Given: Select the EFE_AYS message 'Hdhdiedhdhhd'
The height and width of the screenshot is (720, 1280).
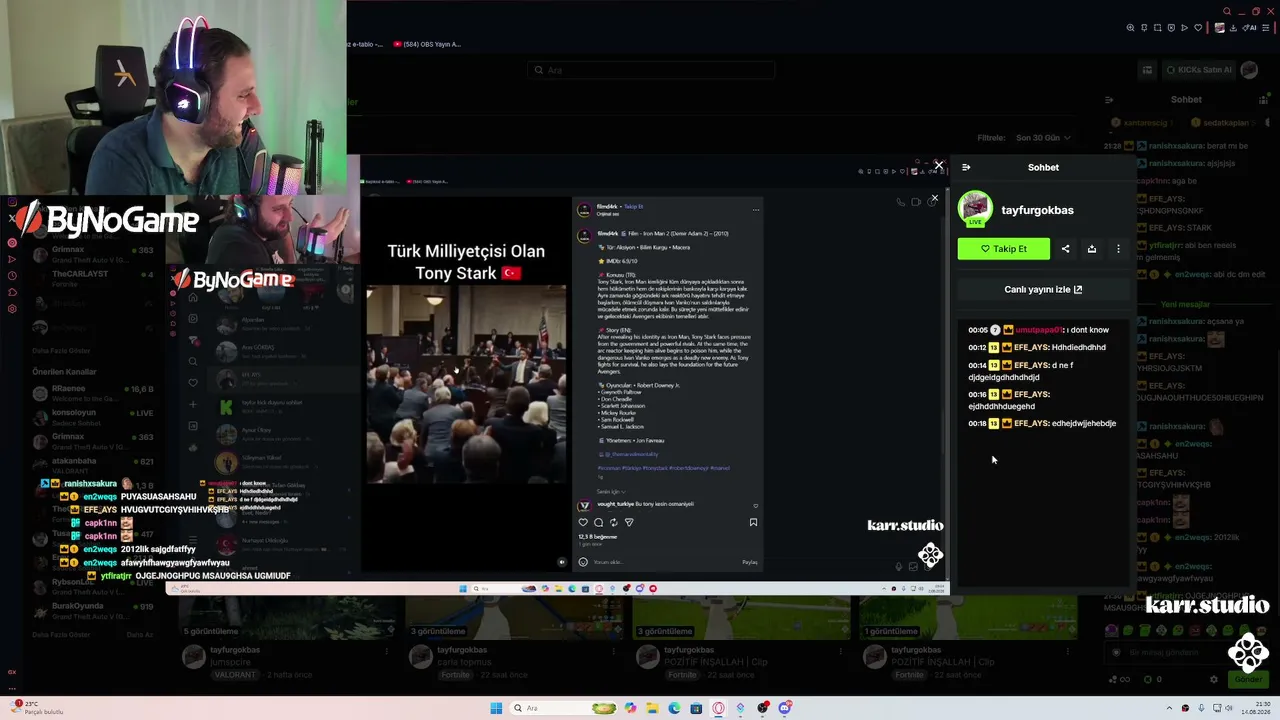Looking at the screenshot, I should click(1037, 348).
